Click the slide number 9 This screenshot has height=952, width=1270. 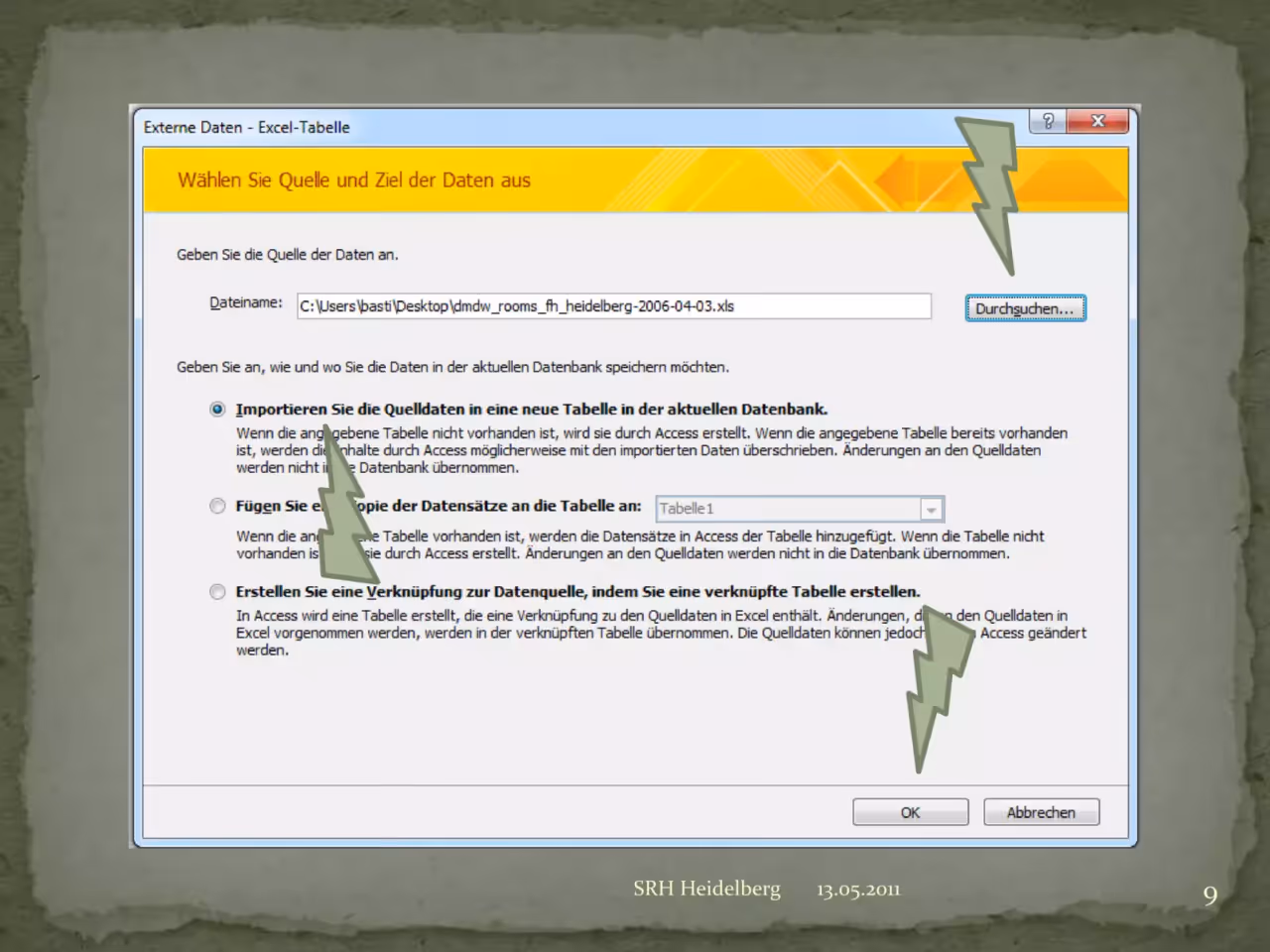click(x=1210, y=895)
